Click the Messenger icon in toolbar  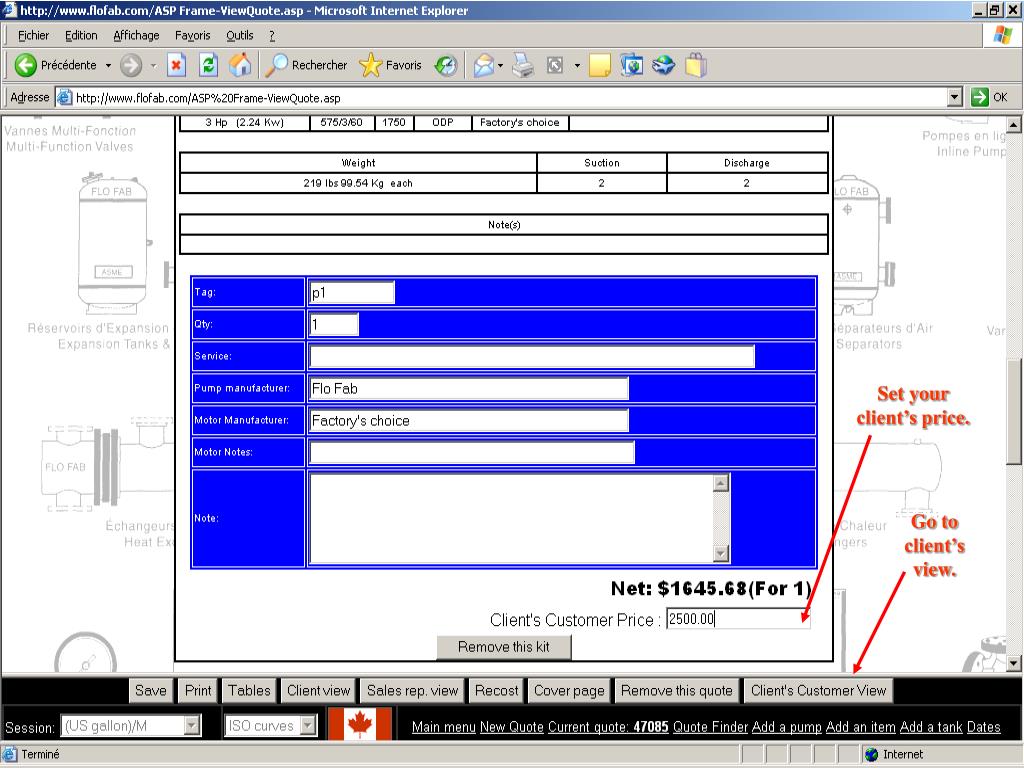pos(664,65)
